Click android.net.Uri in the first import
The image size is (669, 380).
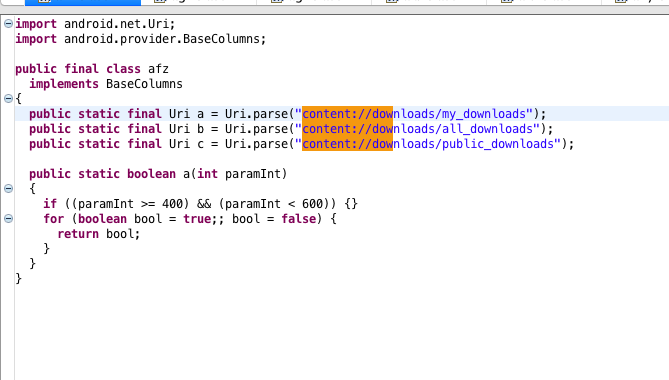(x=117, y=24)
